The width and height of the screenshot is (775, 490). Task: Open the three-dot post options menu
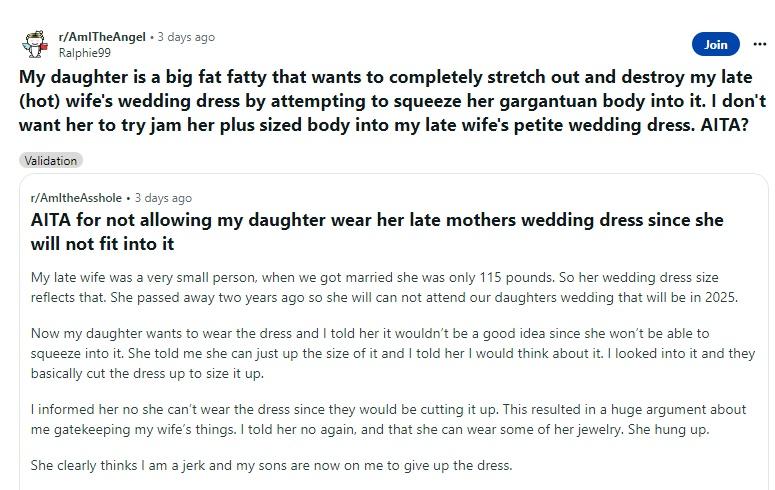coord(753,44)
